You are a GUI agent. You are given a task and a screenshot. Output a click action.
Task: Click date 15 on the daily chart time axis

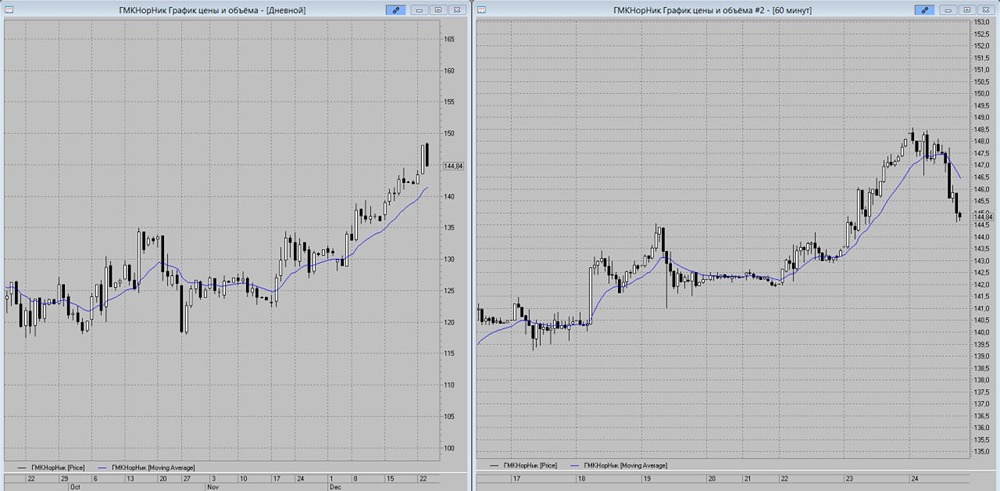390,478
